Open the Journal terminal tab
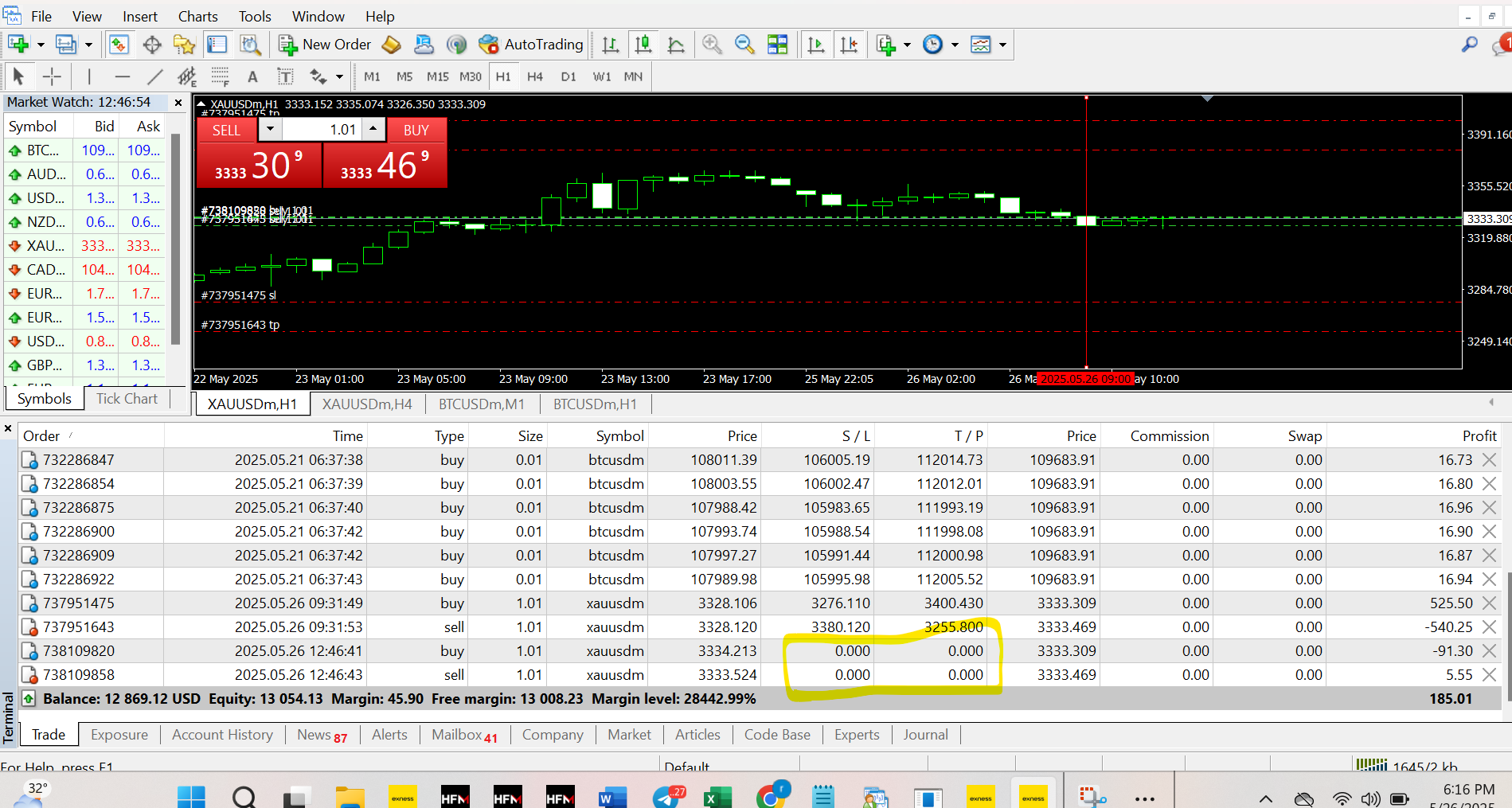This screenshot has width=1512, height=808. [926, 735]
